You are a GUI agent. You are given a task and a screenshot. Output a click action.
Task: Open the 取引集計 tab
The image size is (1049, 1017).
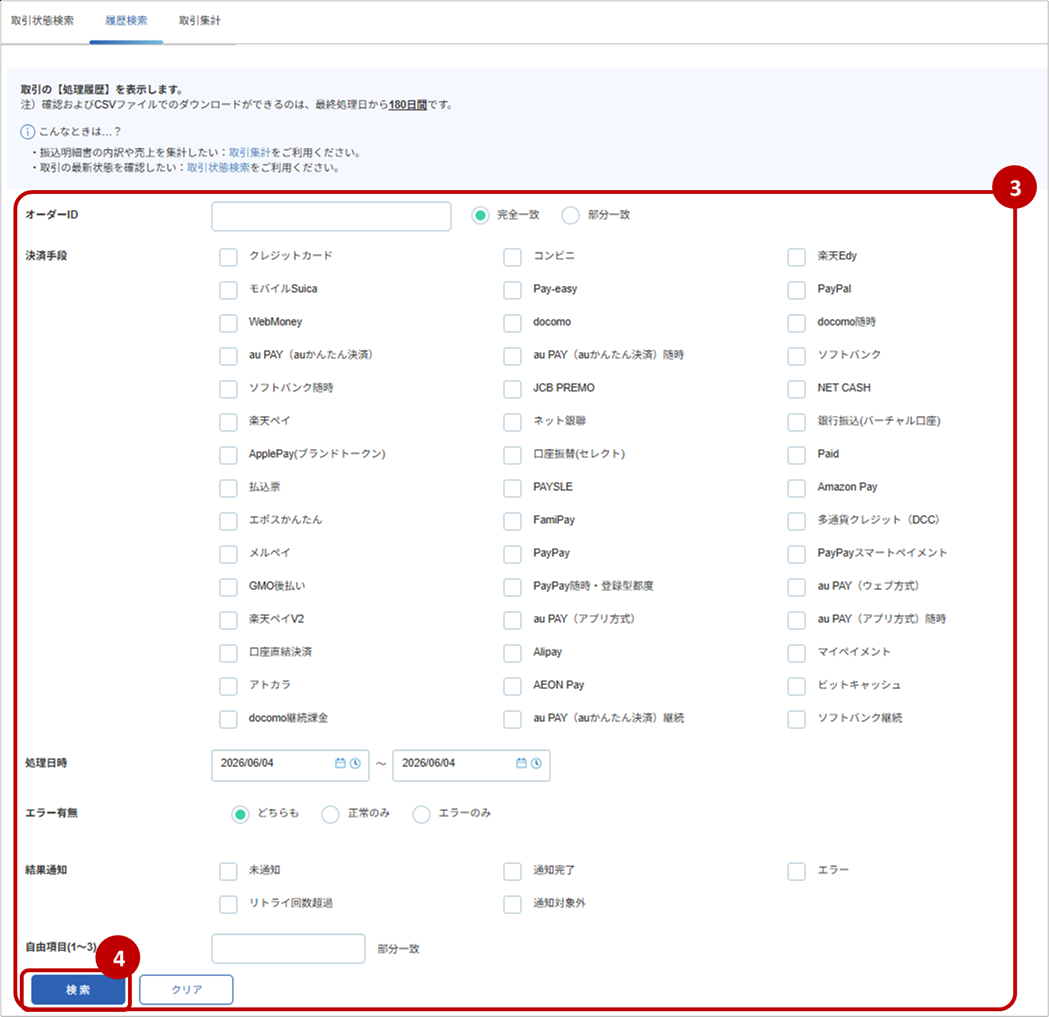[x=199, y=21]
